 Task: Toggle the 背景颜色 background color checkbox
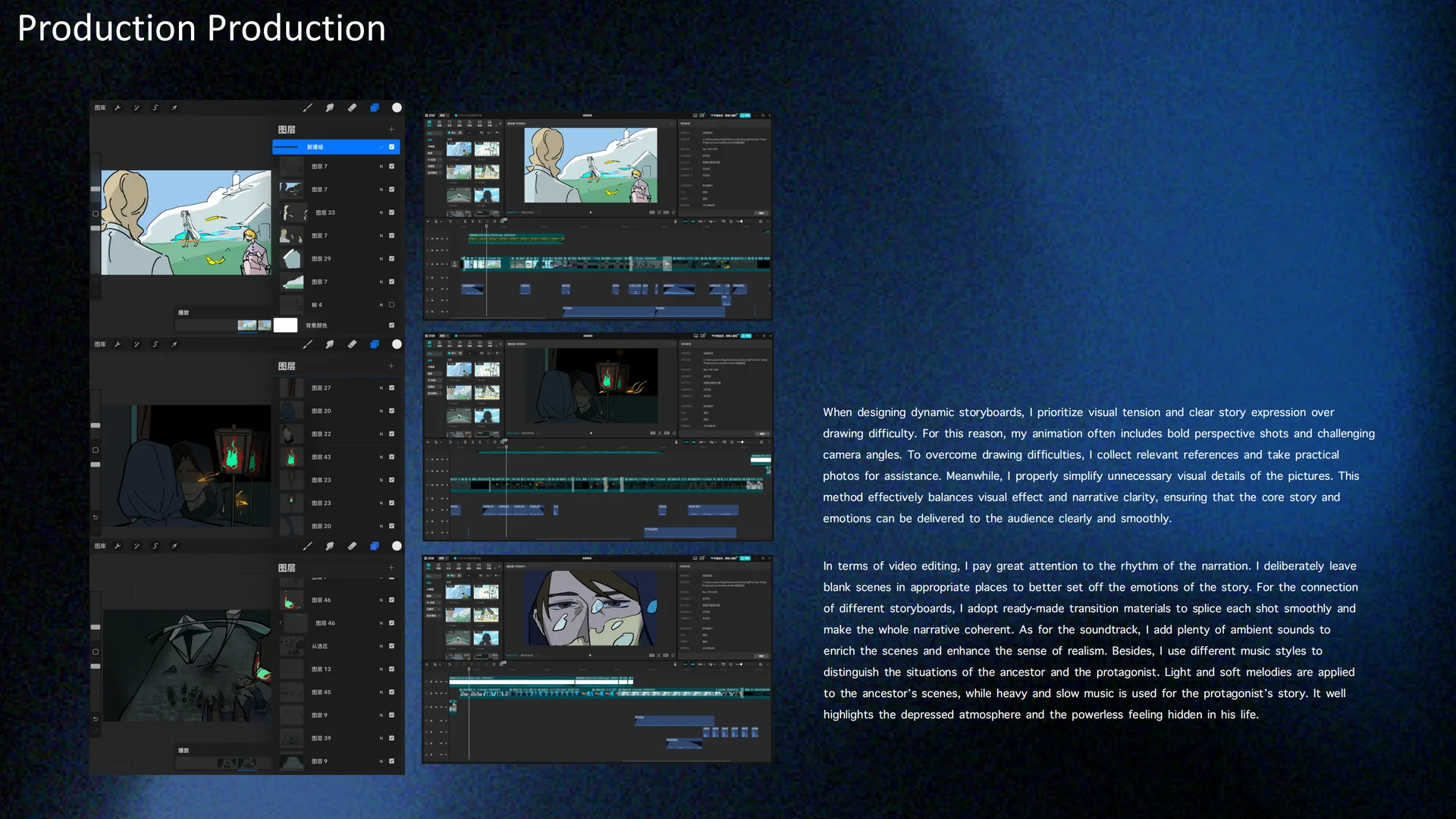(392, 325)
